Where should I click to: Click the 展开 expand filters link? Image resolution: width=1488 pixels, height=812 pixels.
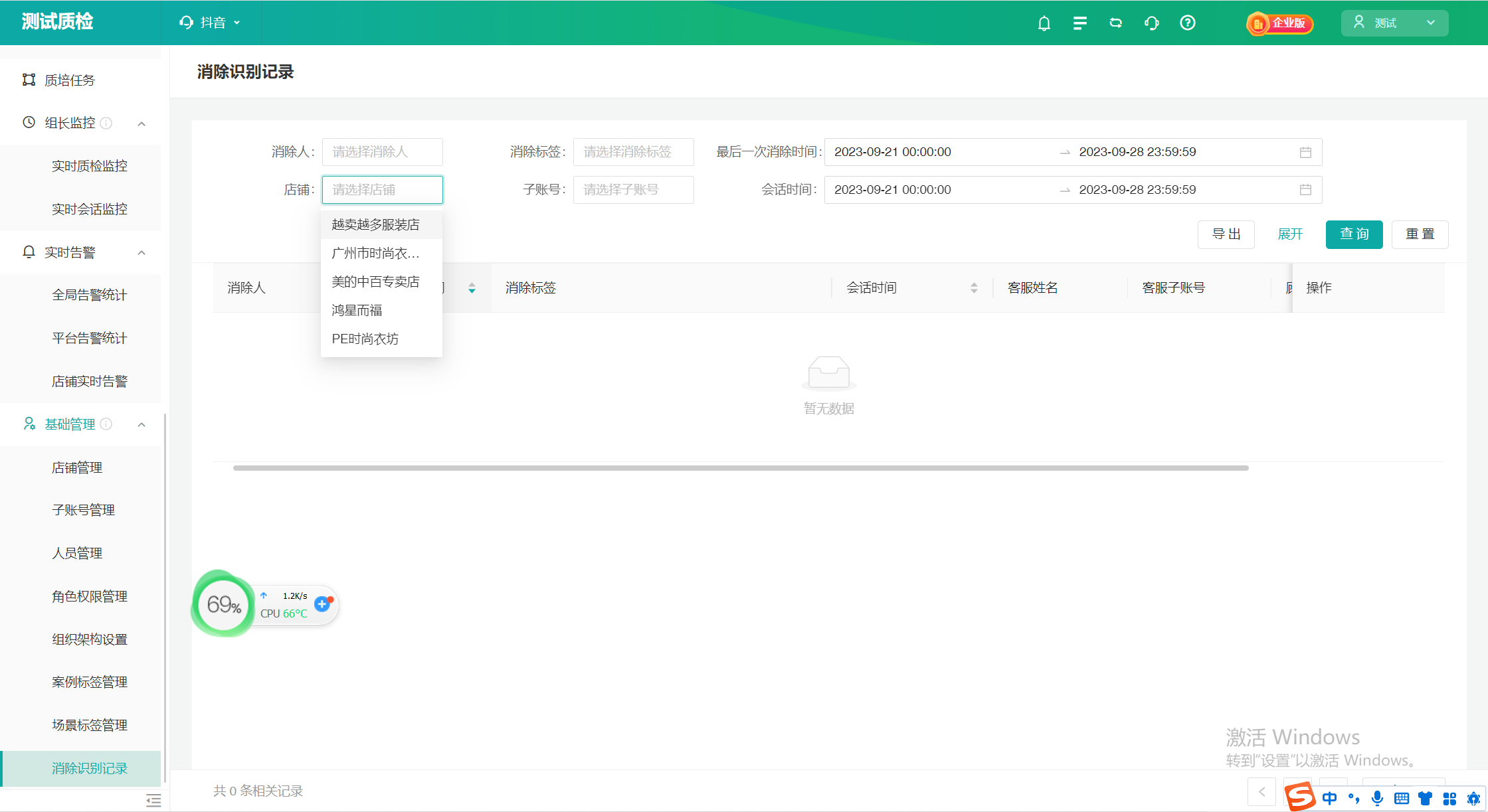pos(1290,234)
